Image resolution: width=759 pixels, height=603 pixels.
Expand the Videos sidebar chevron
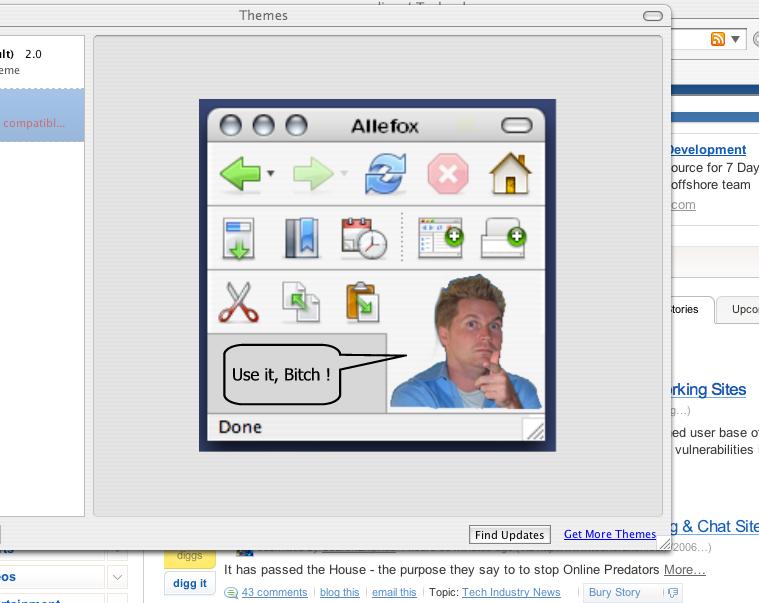tap(117, 577)
